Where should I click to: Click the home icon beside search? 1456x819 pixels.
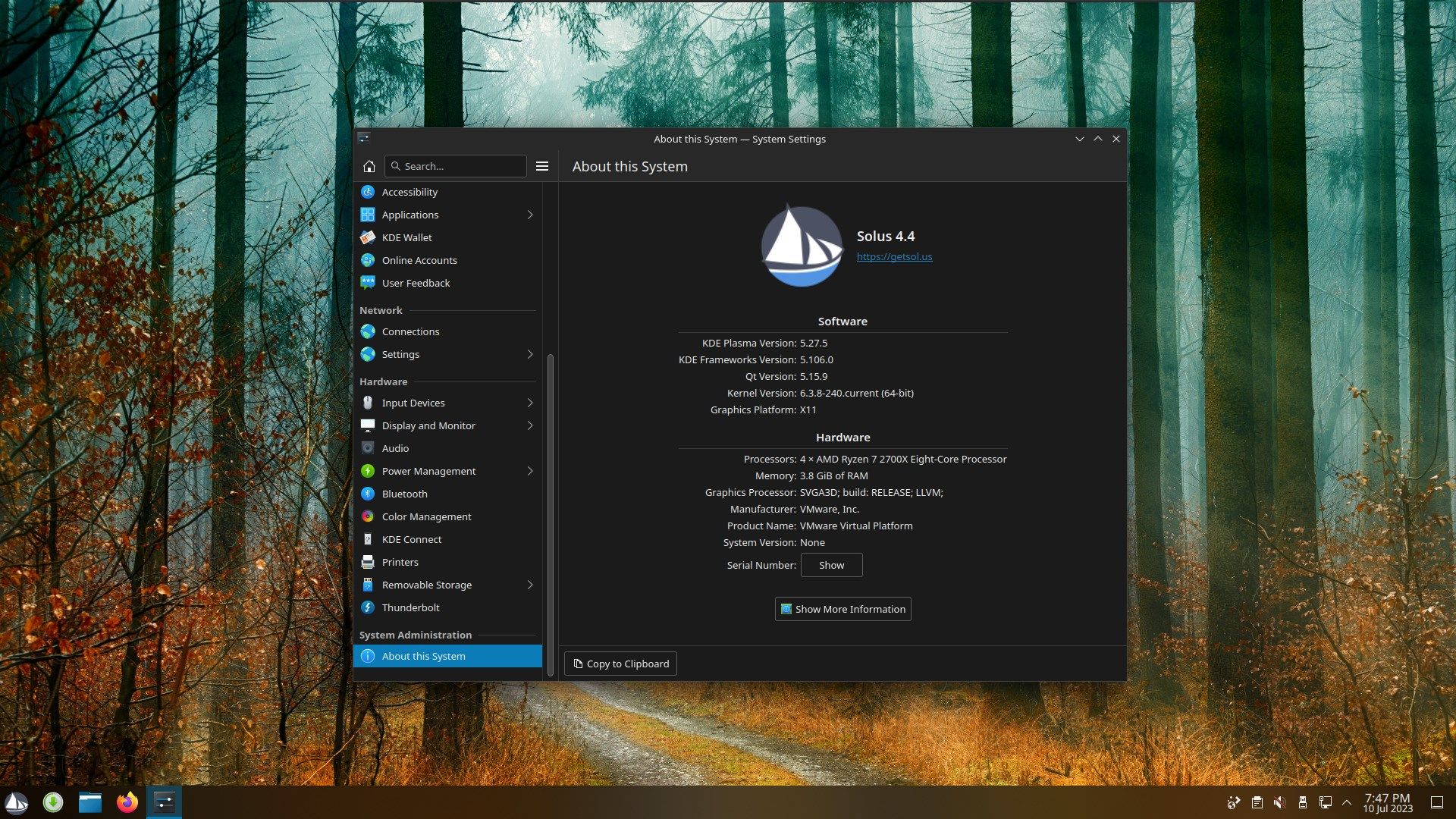coord(369,165)
